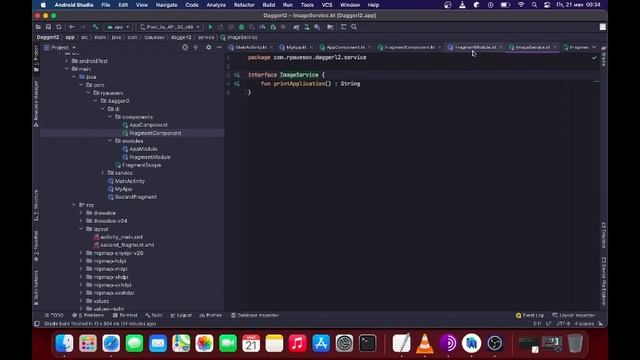Open the Analyze menu
640x360 pixels.
[216, 5]
